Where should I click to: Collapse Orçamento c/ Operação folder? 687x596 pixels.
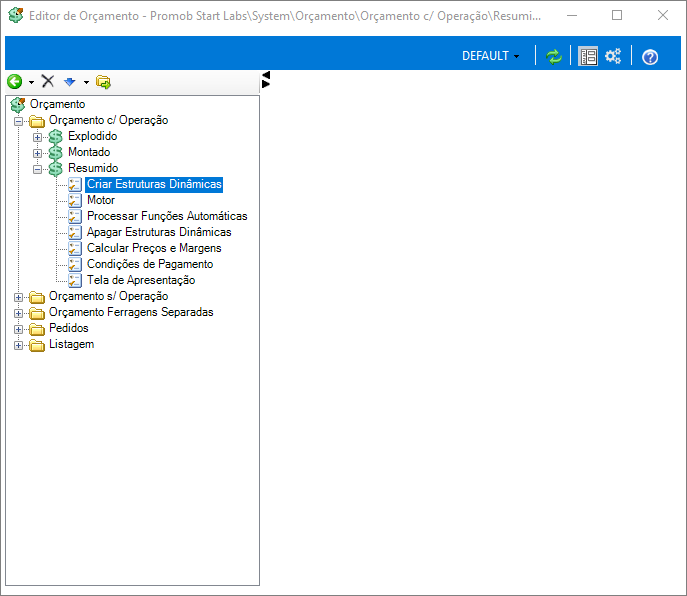coord(18,121)
